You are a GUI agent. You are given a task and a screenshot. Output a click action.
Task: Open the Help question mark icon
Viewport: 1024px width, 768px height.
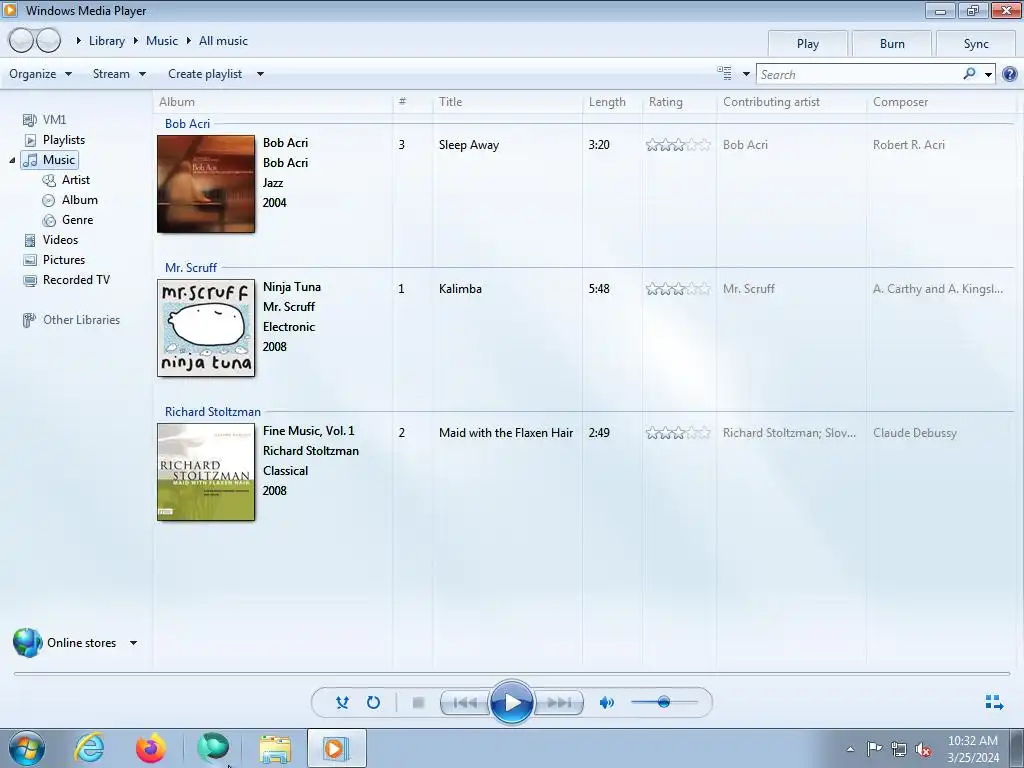(1010, 74)
